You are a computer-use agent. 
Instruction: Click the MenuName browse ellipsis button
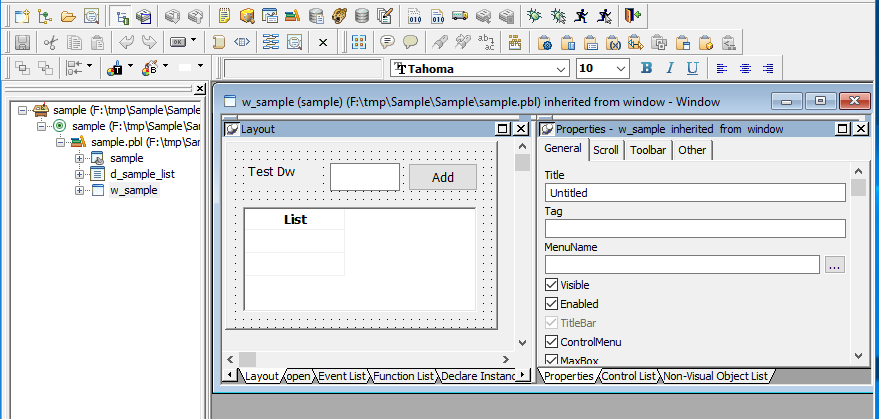835,265
